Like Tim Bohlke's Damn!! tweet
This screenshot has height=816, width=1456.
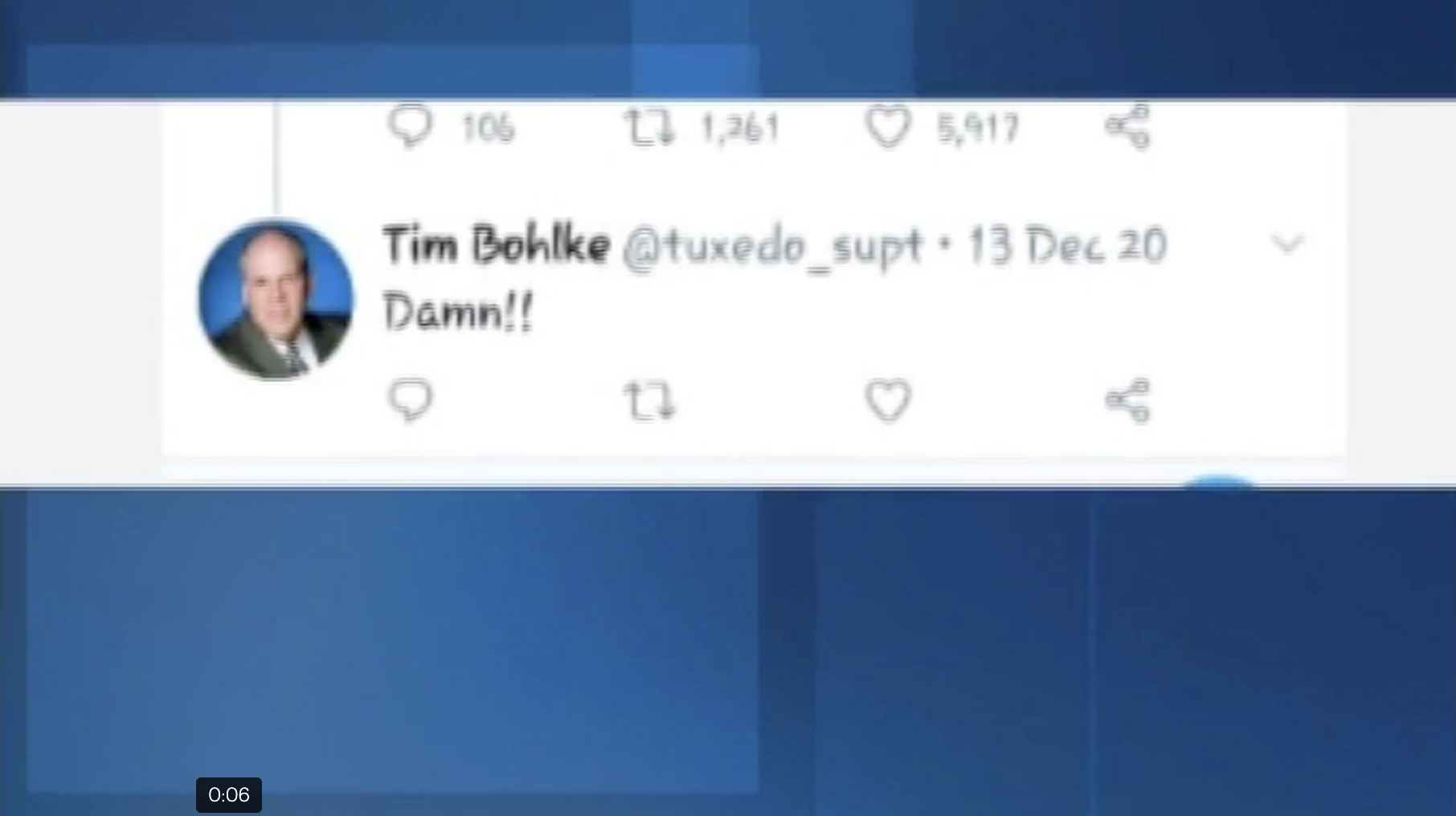[888, 401]
